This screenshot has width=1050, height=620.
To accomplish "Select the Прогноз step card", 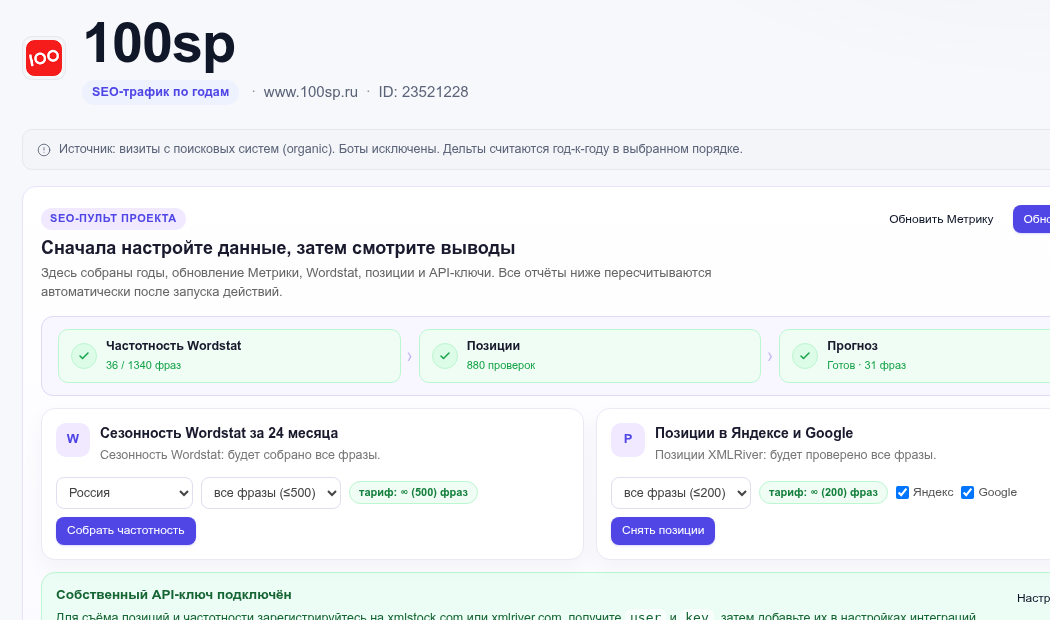I will [915, 356].
